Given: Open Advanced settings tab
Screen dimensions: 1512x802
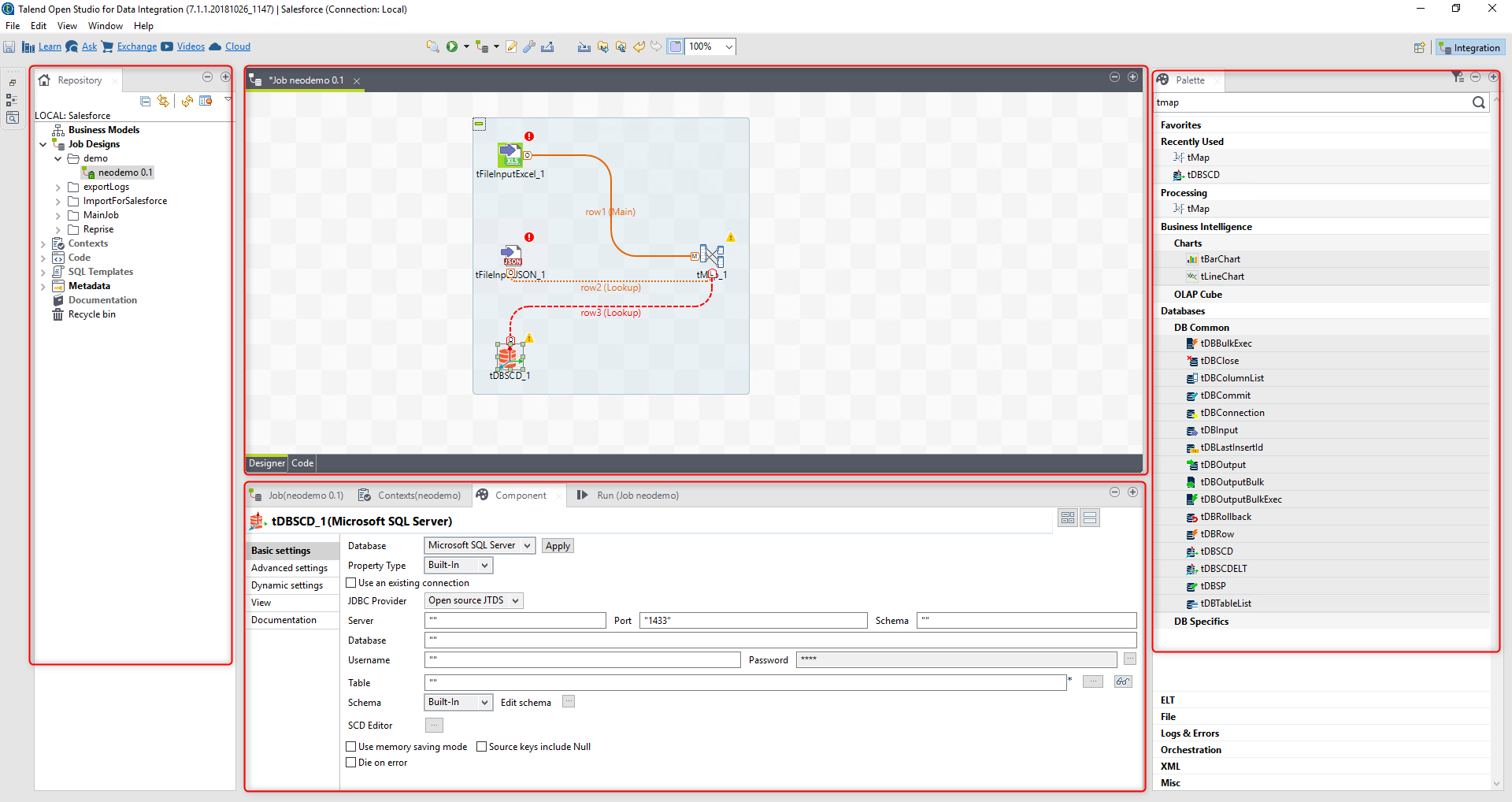Looking at the screenshot, I should [x=289, y=568].
